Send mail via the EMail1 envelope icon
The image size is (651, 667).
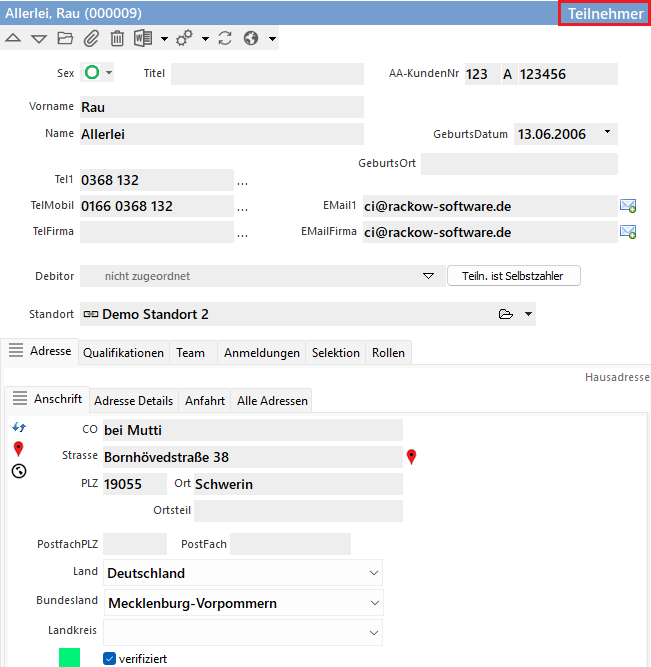pos(628,207)
